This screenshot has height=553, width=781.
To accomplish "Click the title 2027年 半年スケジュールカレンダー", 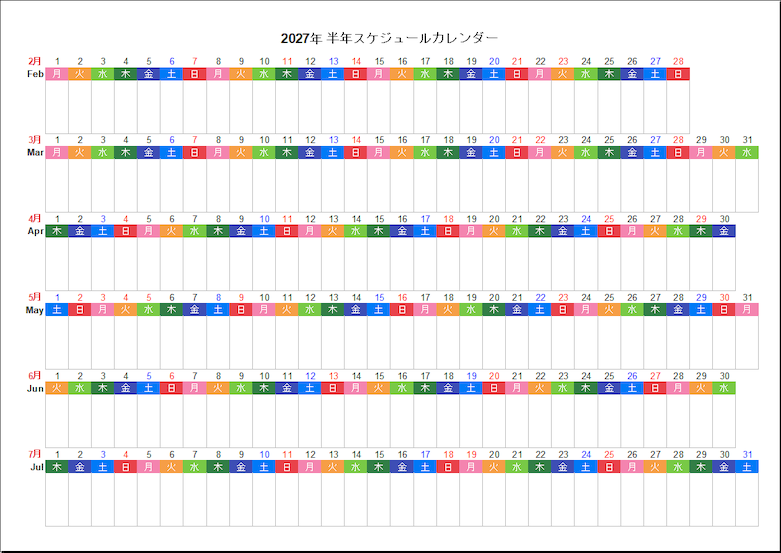I will pyautogui.click(x=389, y=38).
